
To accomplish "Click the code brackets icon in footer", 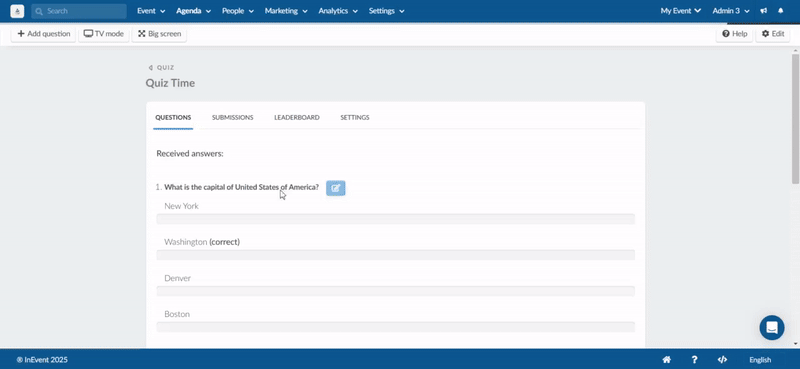I will click(x=722, y=359).
